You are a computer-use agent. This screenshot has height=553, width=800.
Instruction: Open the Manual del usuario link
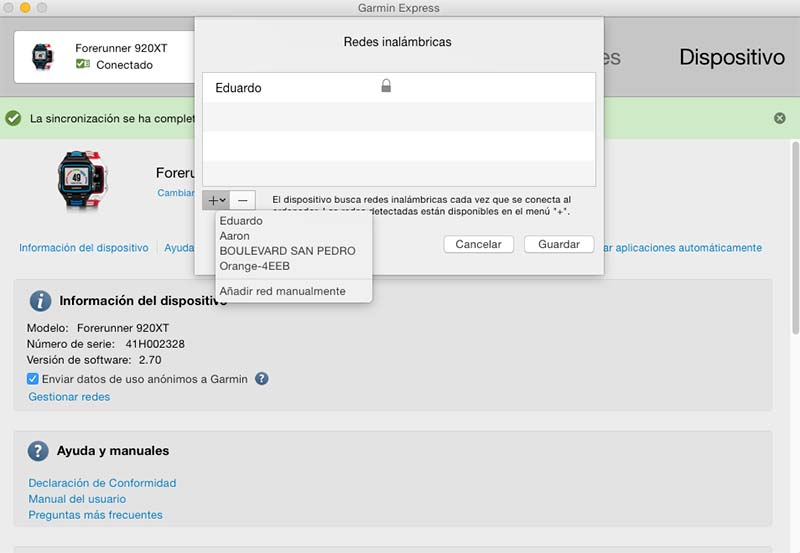[x=77, y=499]
